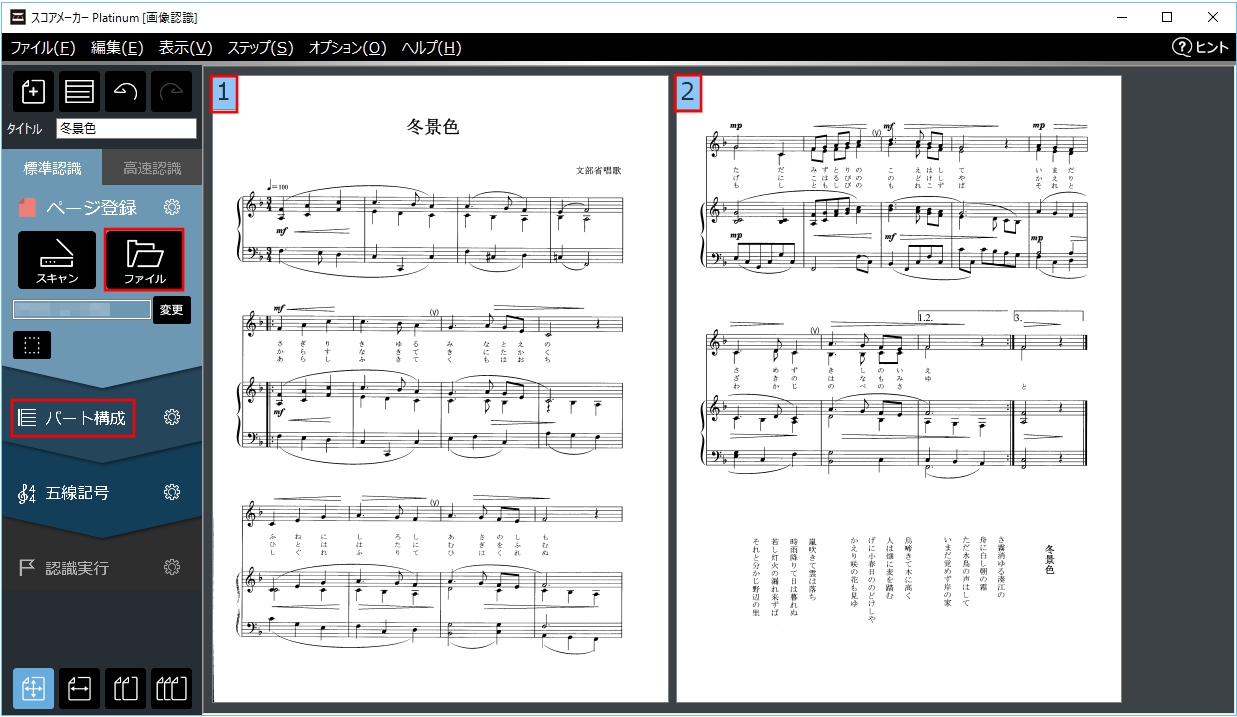
Task: Click the page list icon in toolbar
Action: point(80,91)
